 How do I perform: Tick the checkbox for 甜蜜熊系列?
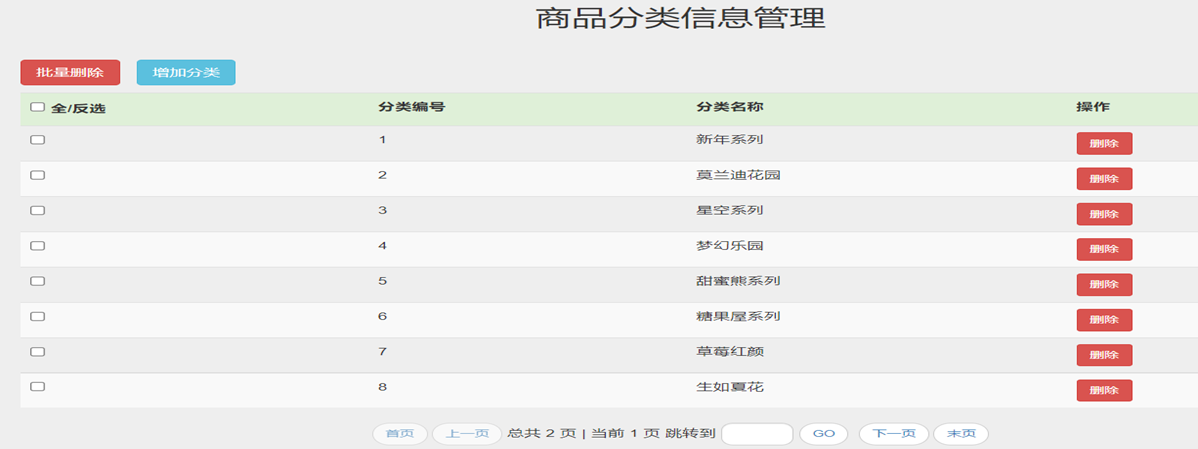[37, 280]
